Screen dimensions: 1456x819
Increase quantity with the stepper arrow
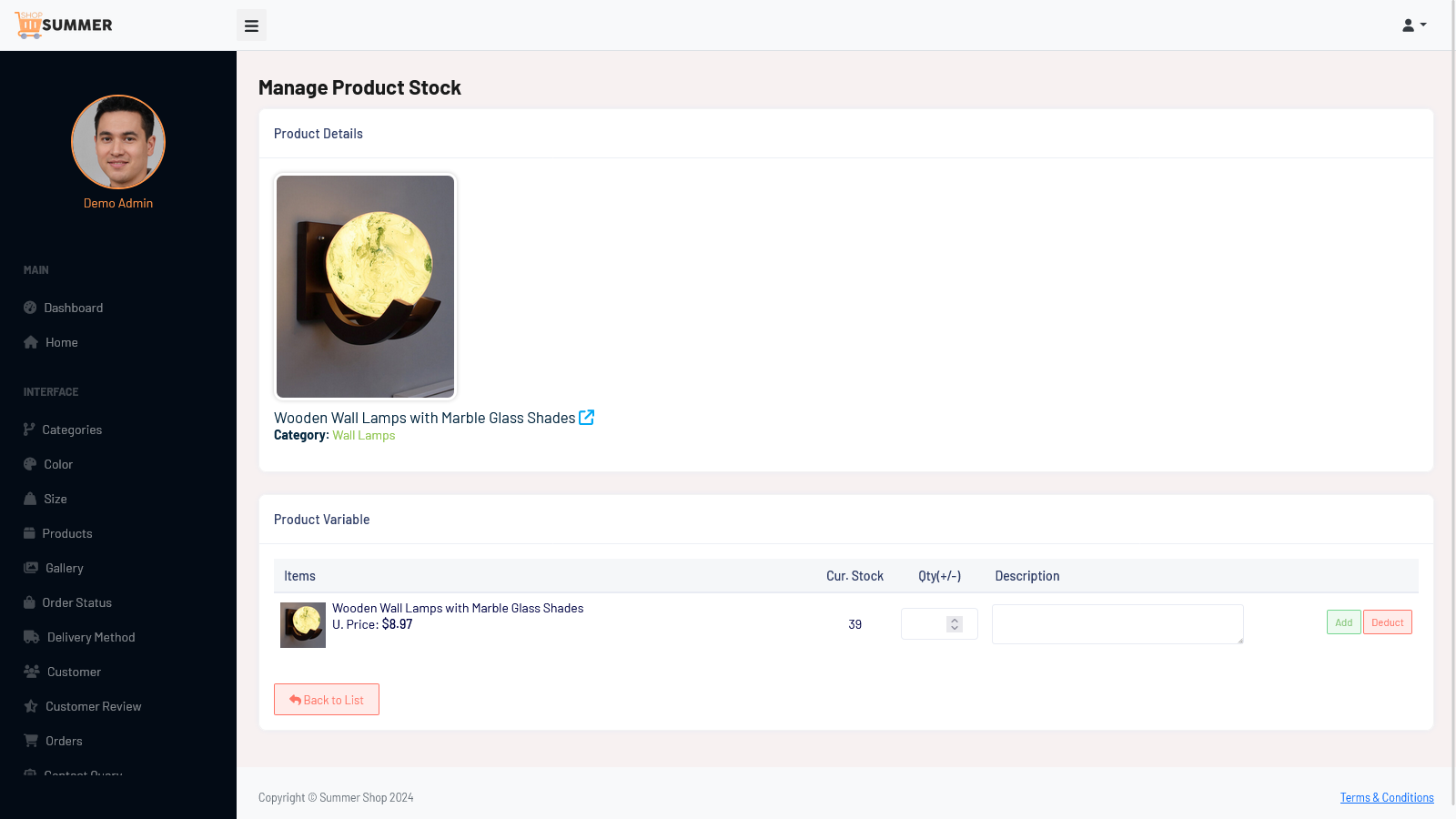point(955,620)
